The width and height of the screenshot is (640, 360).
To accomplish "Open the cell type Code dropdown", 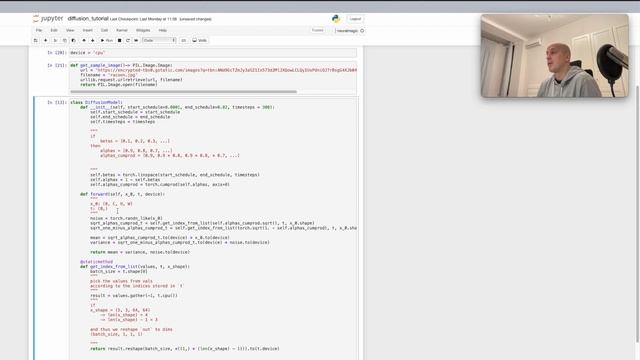I will [x=159, y=40].
